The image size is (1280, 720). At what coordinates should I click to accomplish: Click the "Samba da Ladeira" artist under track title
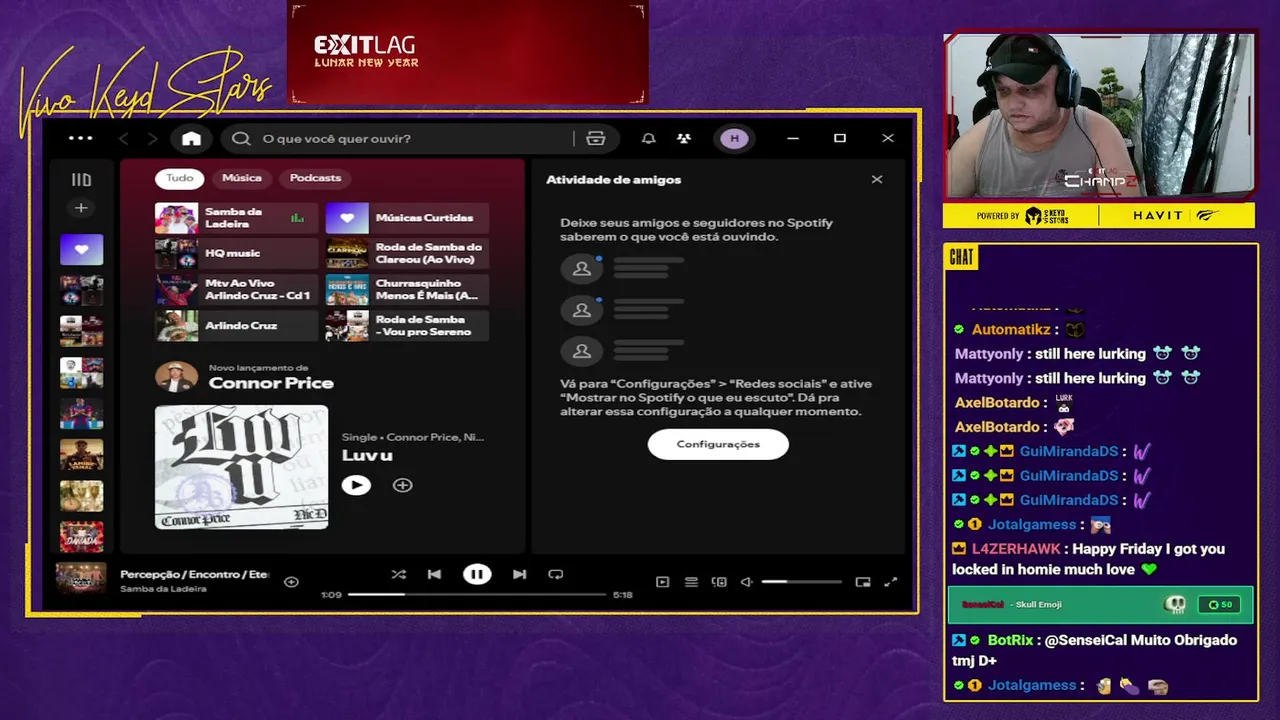[x=164, y=589]
